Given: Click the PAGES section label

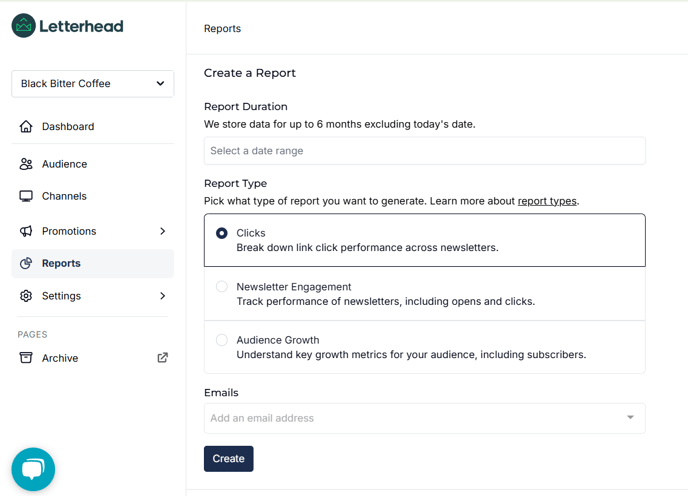Looking at the screenshot, I should 32,334.
